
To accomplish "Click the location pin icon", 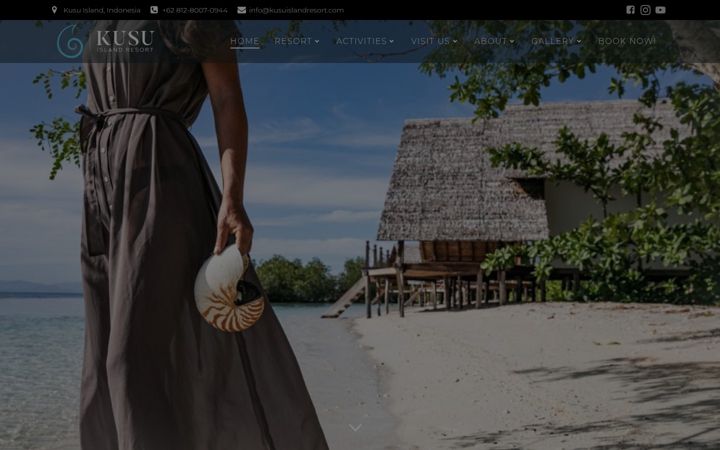I will pyautogui.click(x=54, y=10).
